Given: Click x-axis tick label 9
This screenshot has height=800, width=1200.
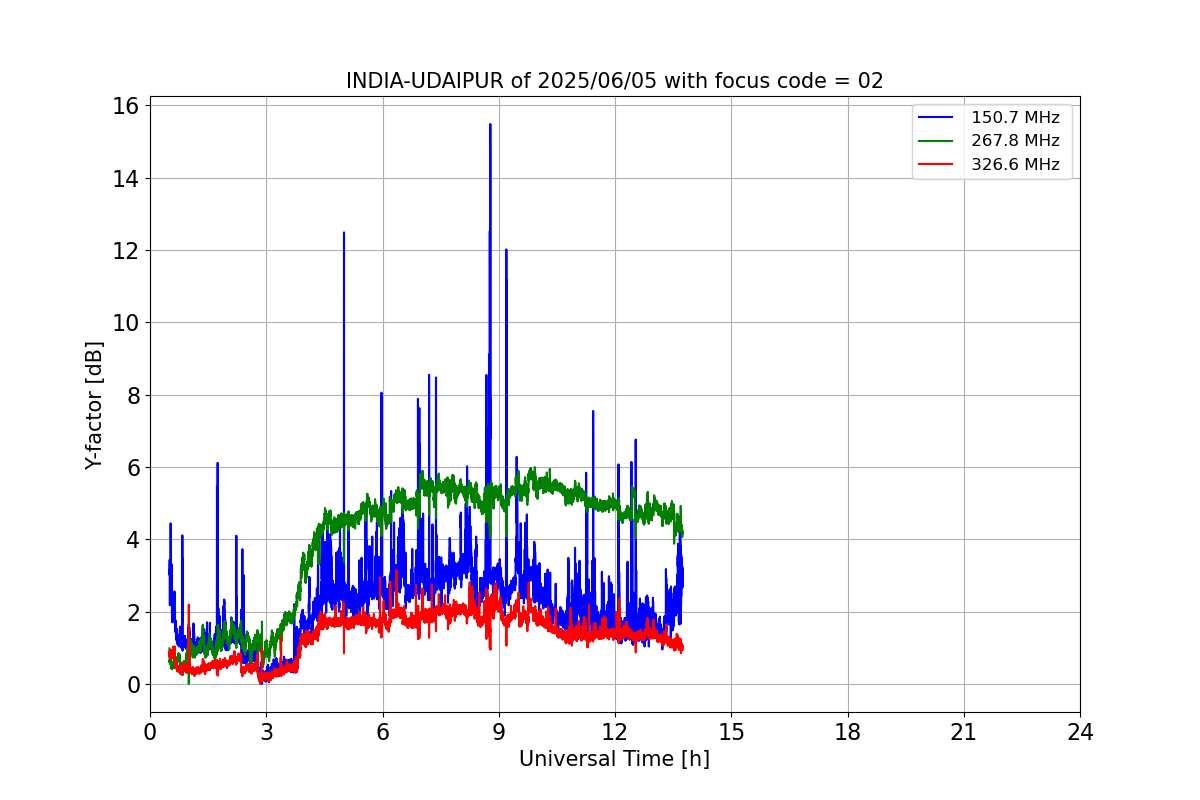Looking at the screenshot, I should [x=499, y=732].
